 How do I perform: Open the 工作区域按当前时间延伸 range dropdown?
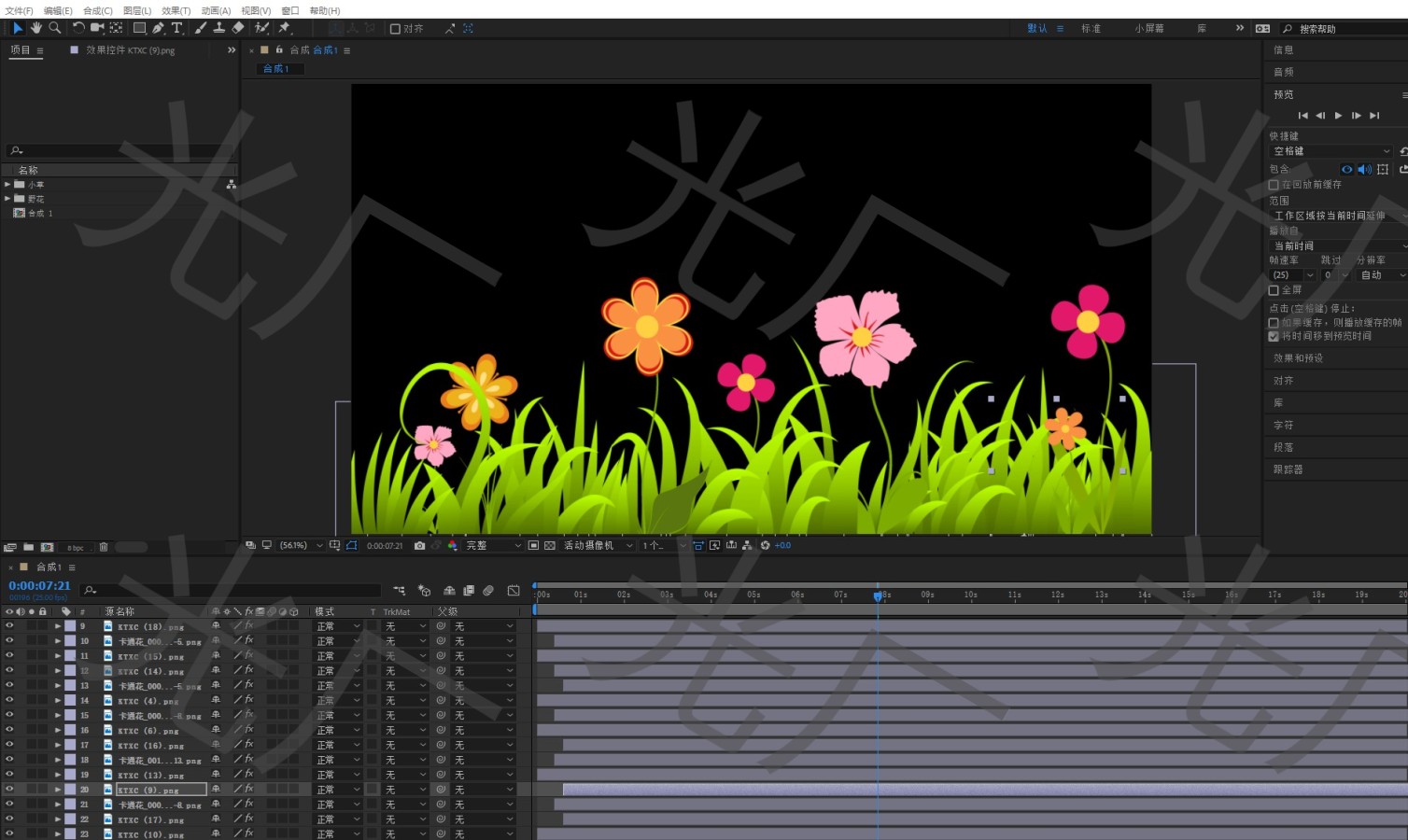point(1338,216)
